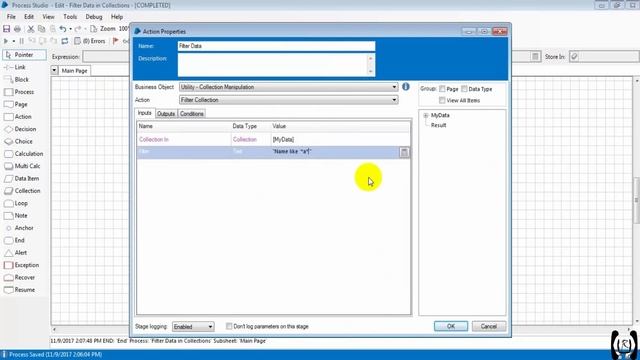This screenshot has width=640, height=360.
Task: Select the Link tool
Action: tap(15, 67)
